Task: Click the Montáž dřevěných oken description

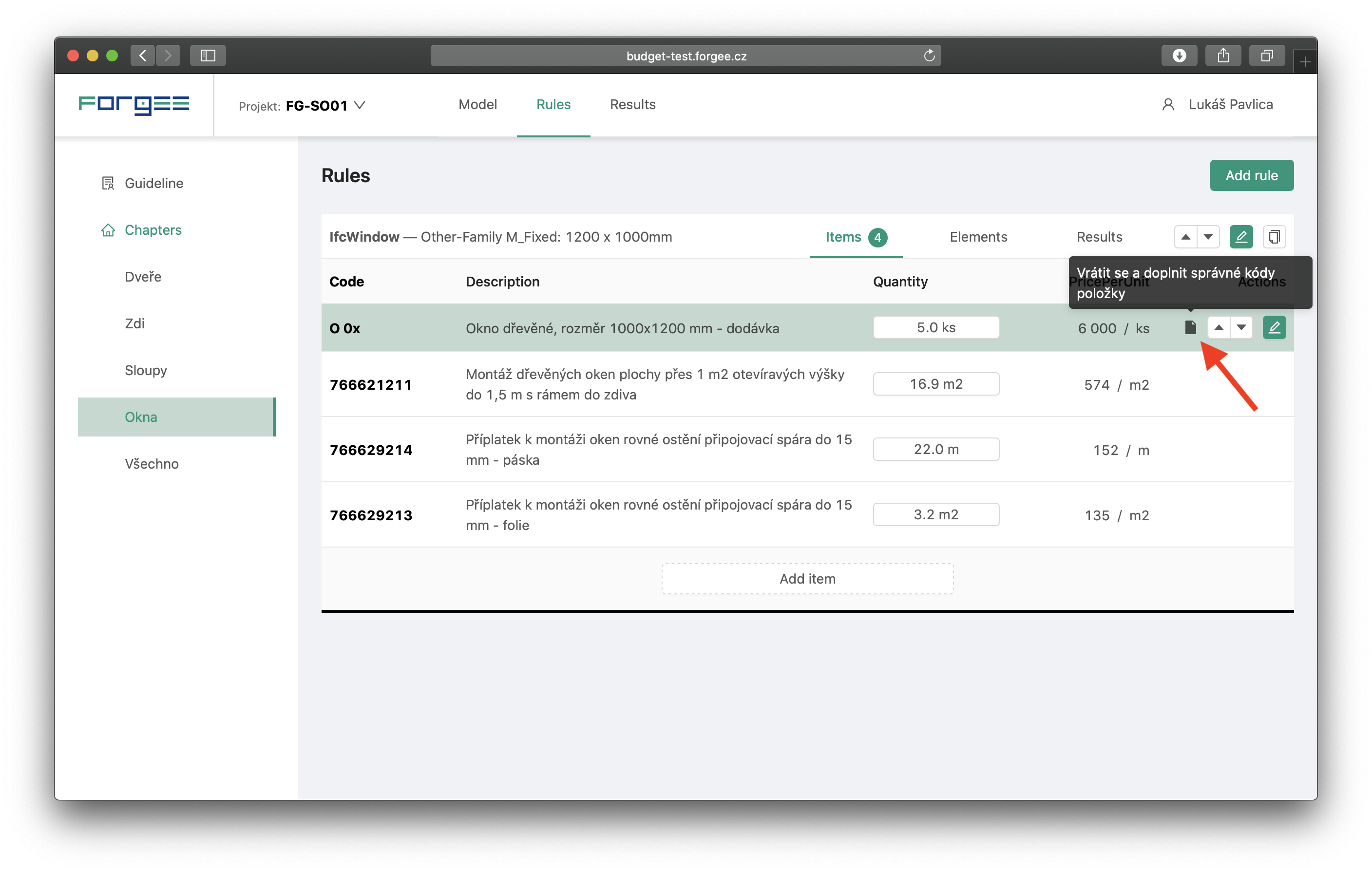Action: (655, 384)
